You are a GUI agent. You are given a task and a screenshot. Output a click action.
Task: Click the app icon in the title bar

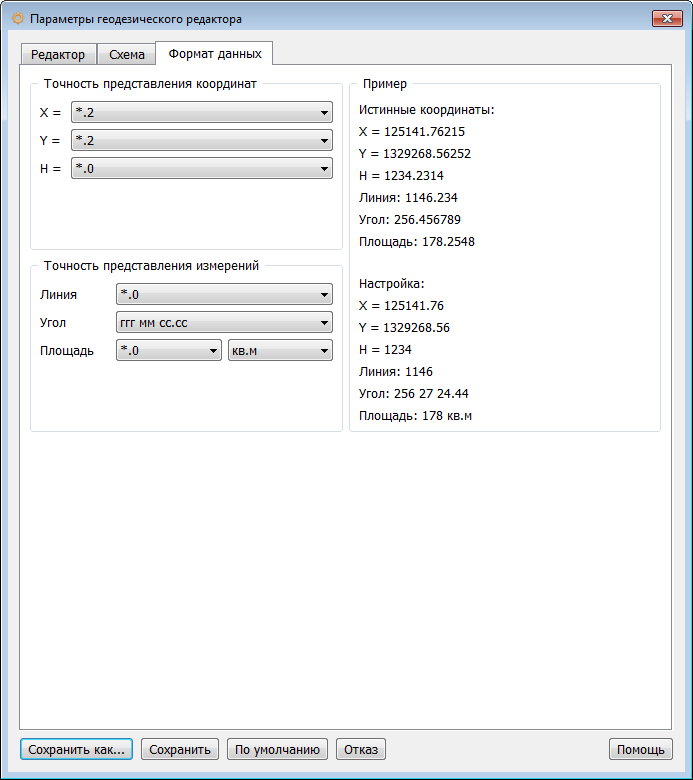[17, 19]
